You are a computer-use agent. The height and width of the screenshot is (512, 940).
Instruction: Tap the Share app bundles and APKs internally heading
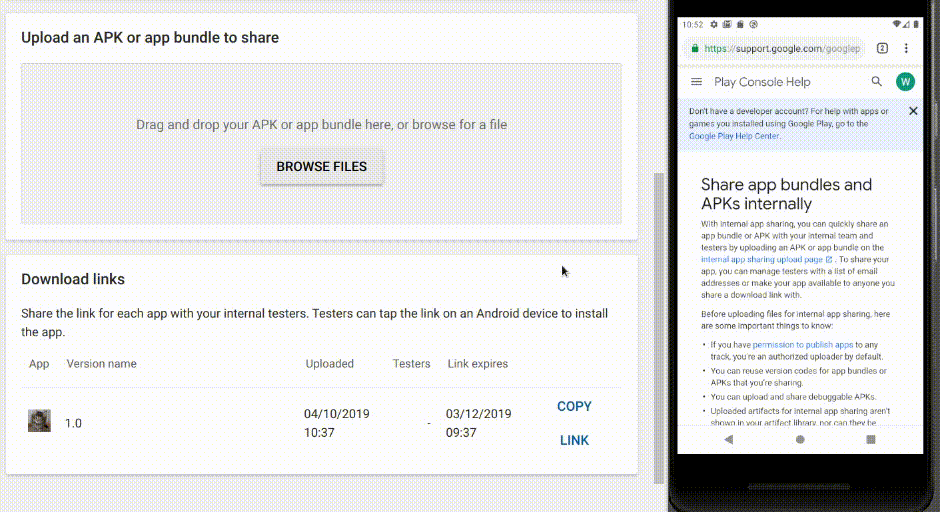click(786, 194)
